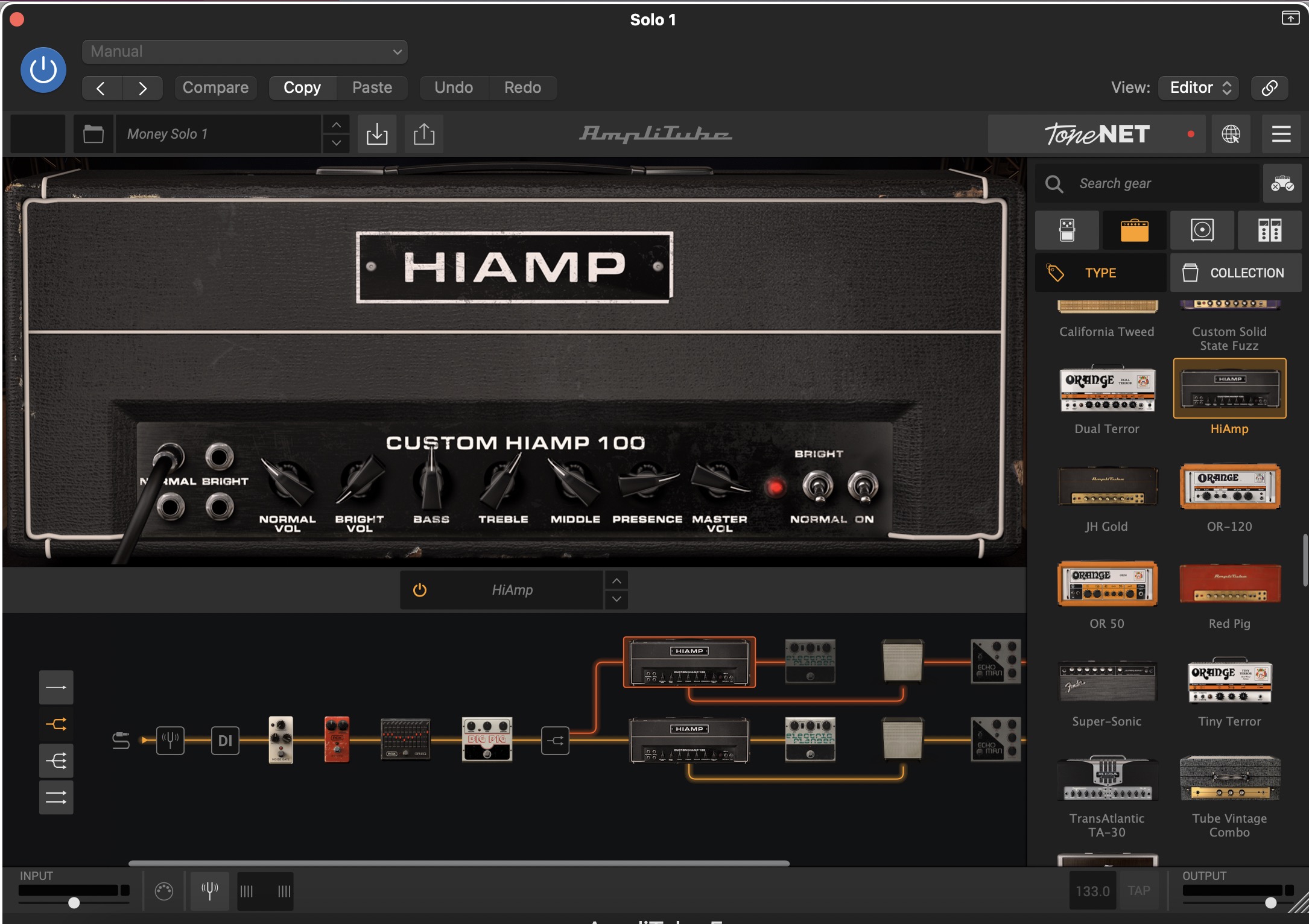The width and height of the screenshot is (1309, 924).
Task: Choose the JH Gold amp
Action: pyautogui.click(x=1107, y=496)
